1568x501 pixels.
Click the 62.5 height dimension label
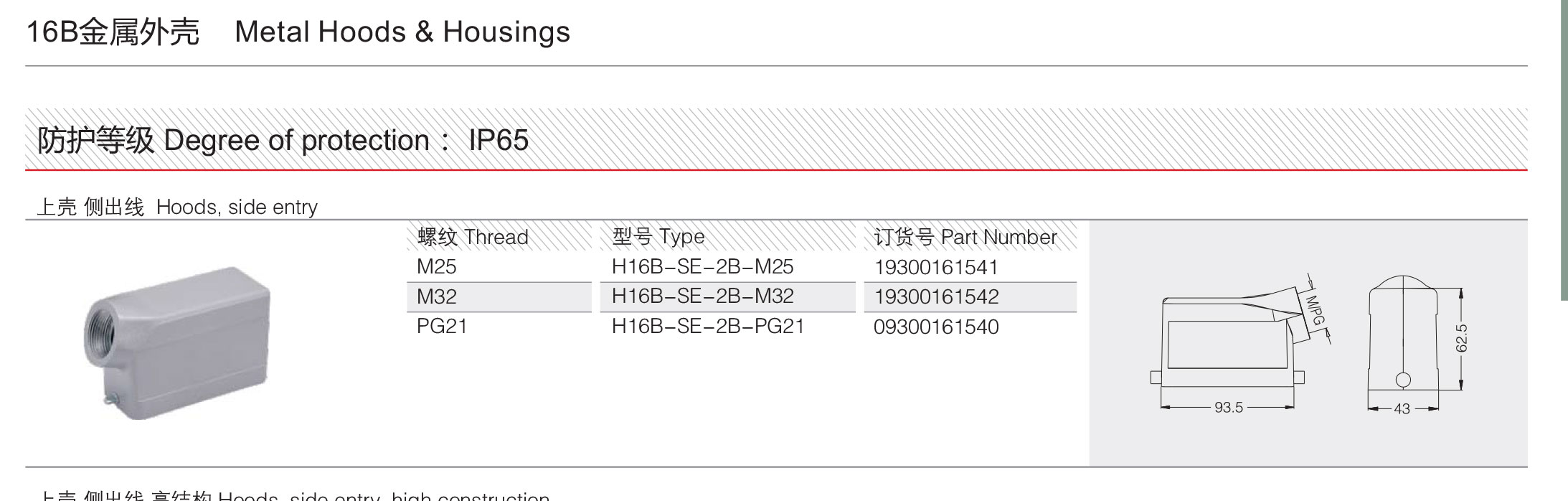[x=1461, y=339]
